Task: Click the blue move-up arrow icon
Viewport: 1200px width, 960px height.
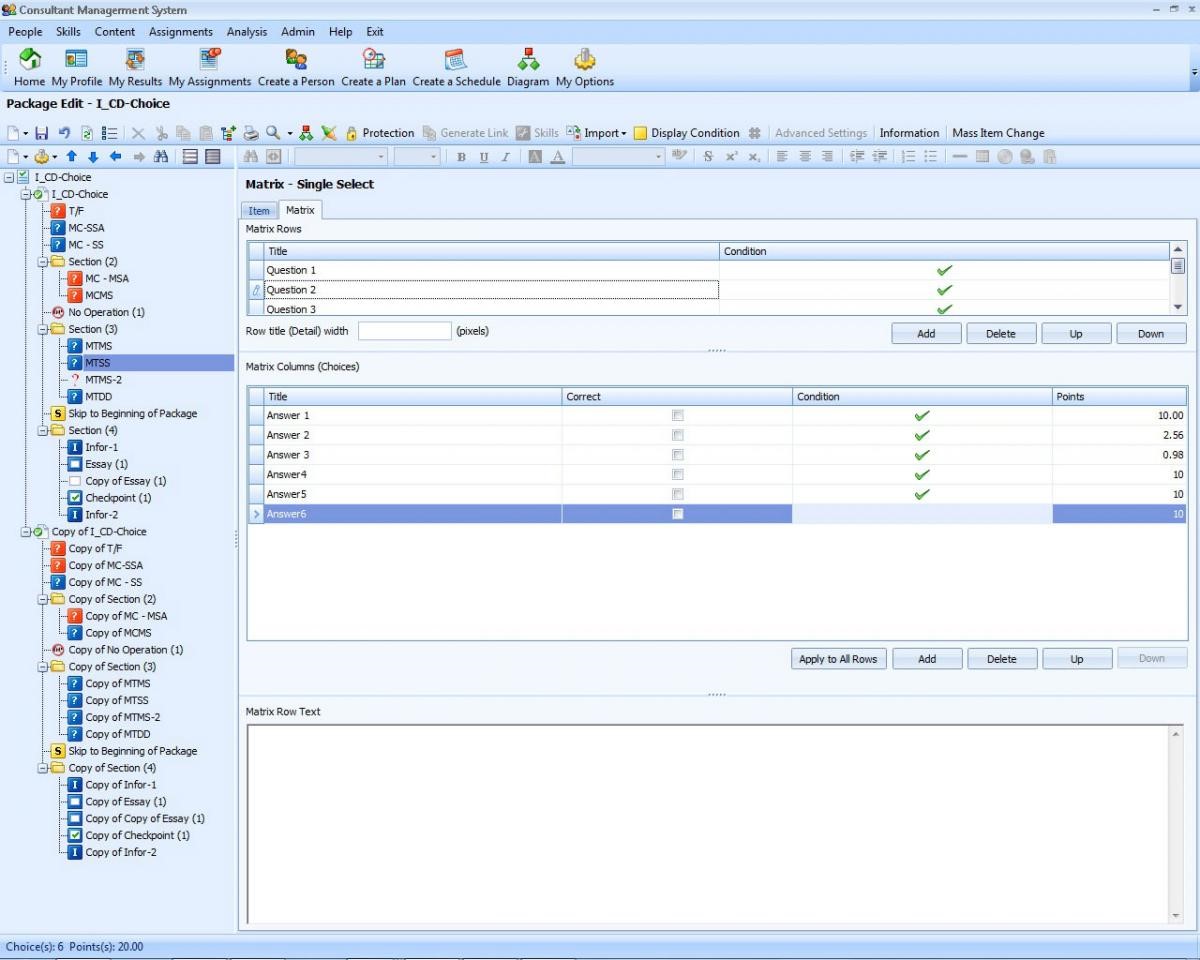Action: click(72, 157)
